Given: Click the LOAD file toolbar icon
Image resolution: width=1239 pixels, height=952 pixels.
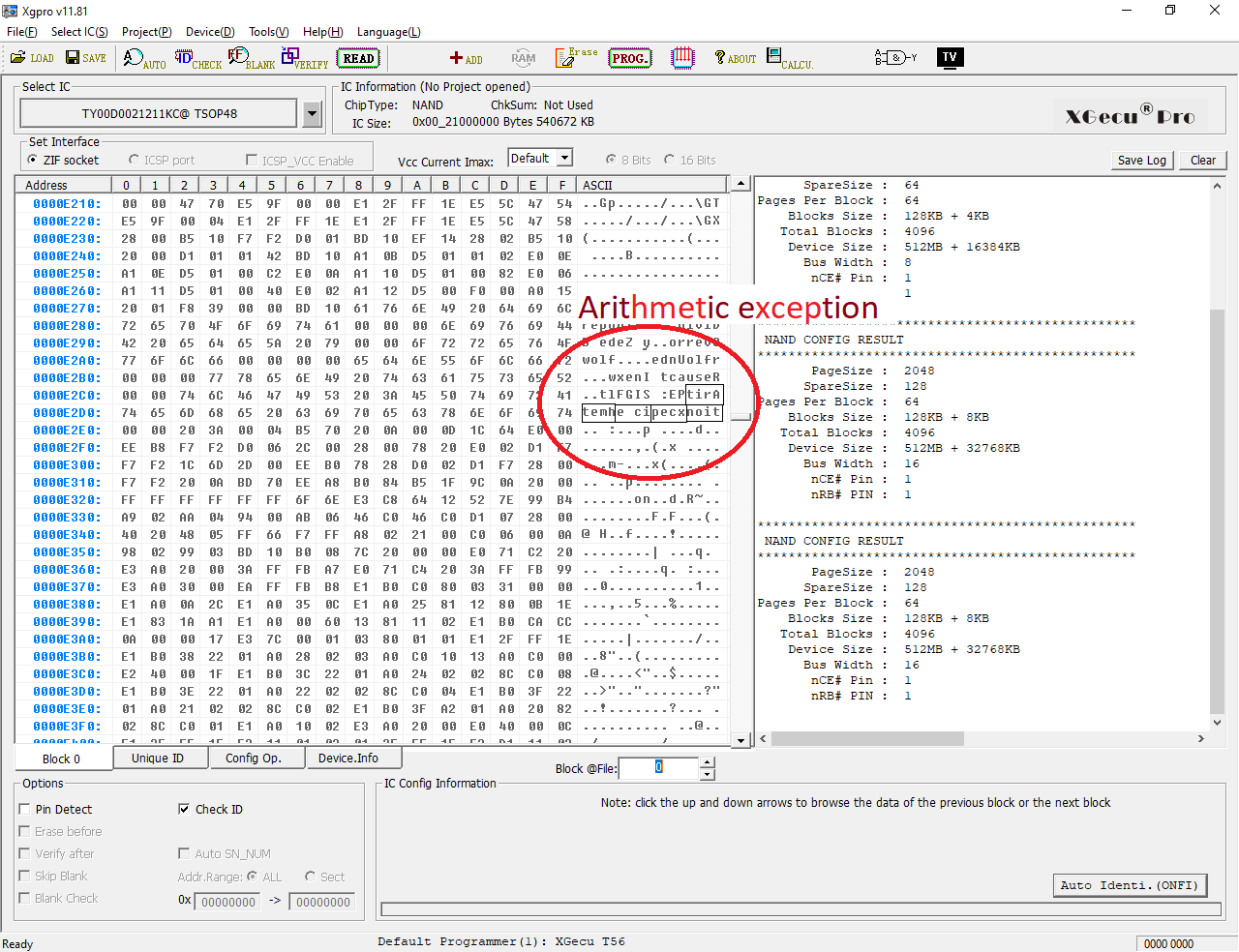Looking at the screenshot, I should [x=32, y=58].
